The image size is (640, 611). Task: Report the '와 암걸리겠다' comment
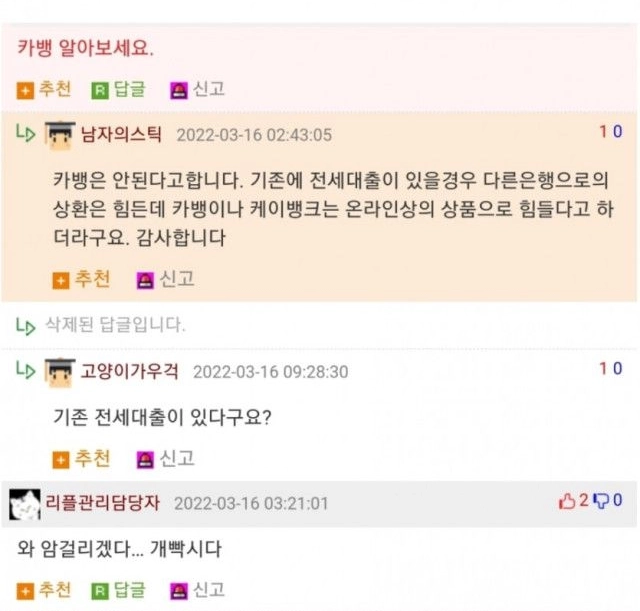(x=198, y=590)
